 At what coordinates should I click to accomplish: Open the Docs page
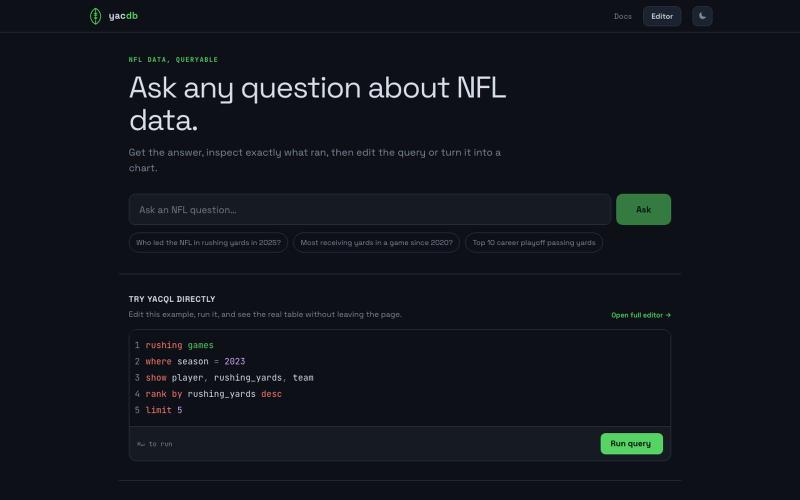click(622, 16)
